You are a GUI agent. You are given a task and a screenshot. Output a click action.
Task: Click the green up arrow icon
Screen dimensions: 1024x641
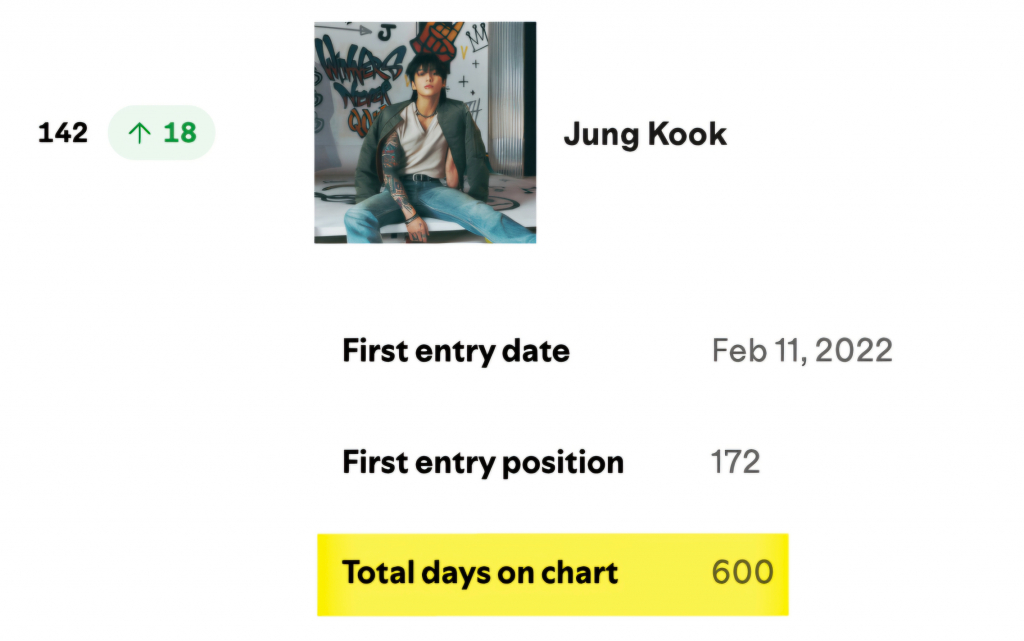tap(139, 133)
